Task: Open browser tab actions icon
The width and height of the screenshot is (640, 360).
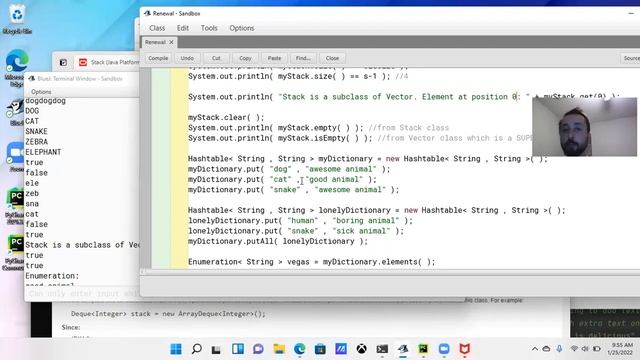Action: [63, 62]
